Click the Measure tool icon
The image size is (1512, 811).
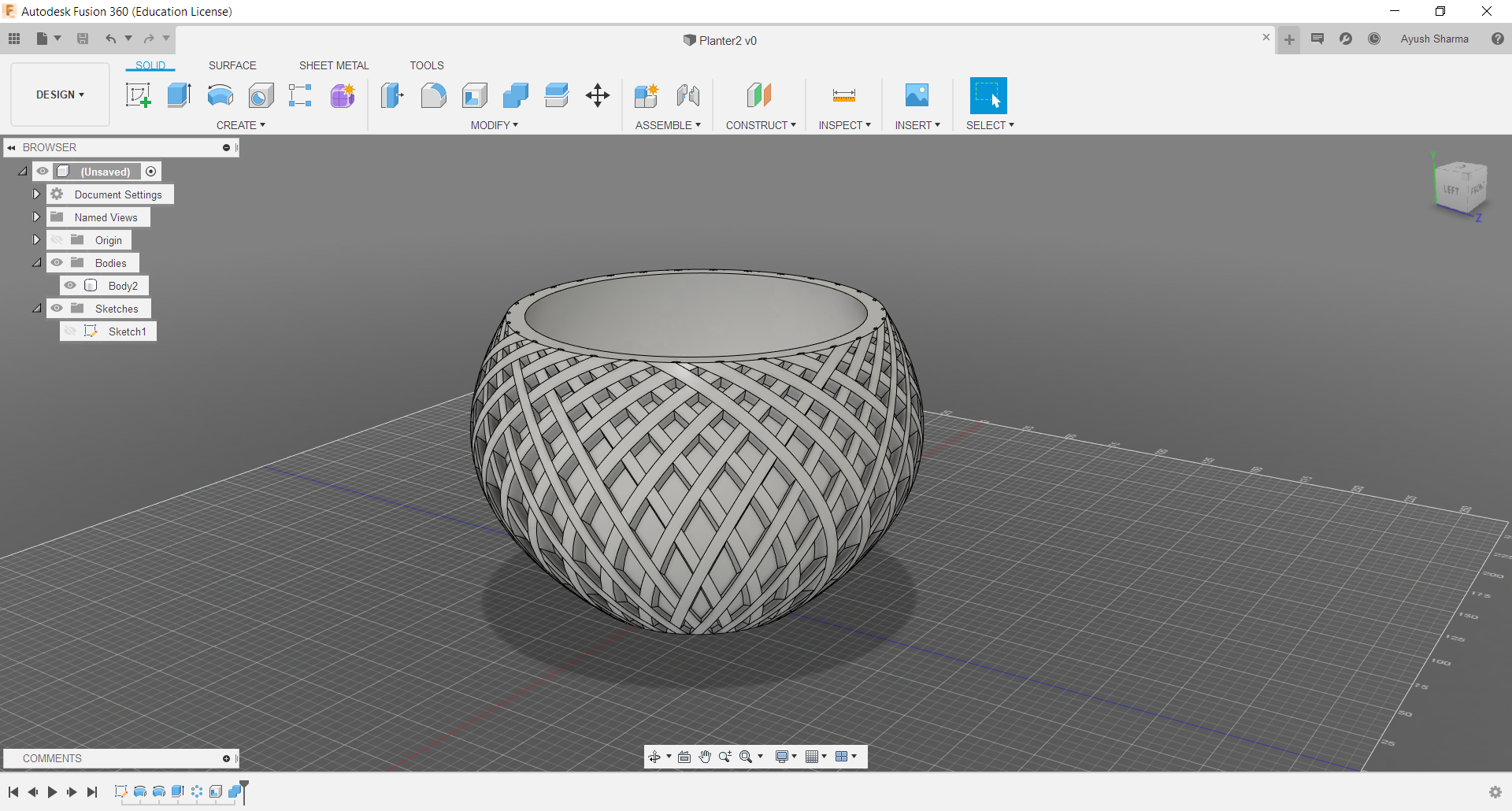point(843,95)
